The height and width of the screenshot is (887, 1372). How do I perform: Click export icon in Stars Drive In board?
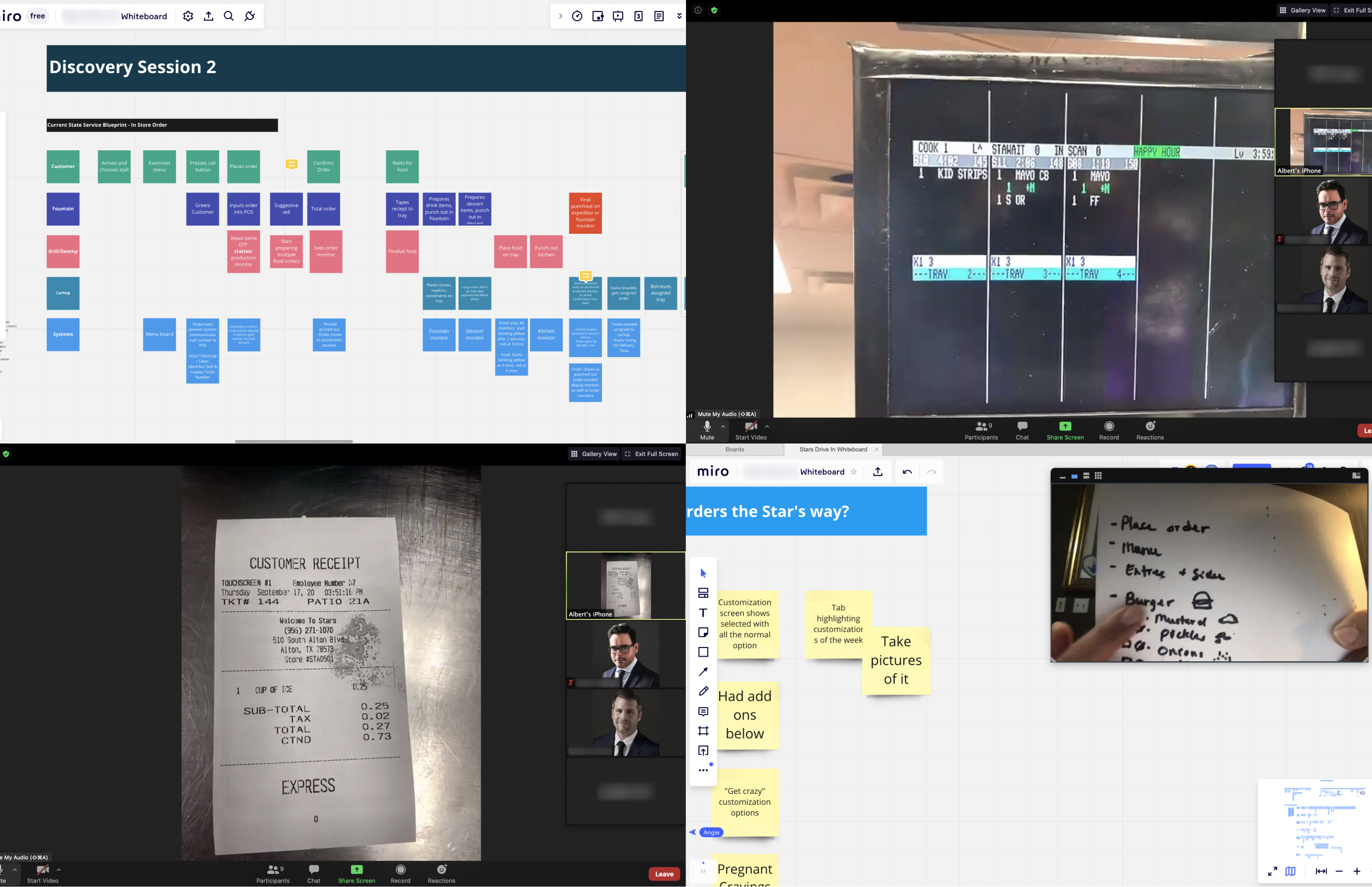pyautogui.click(x=878, y=472)
